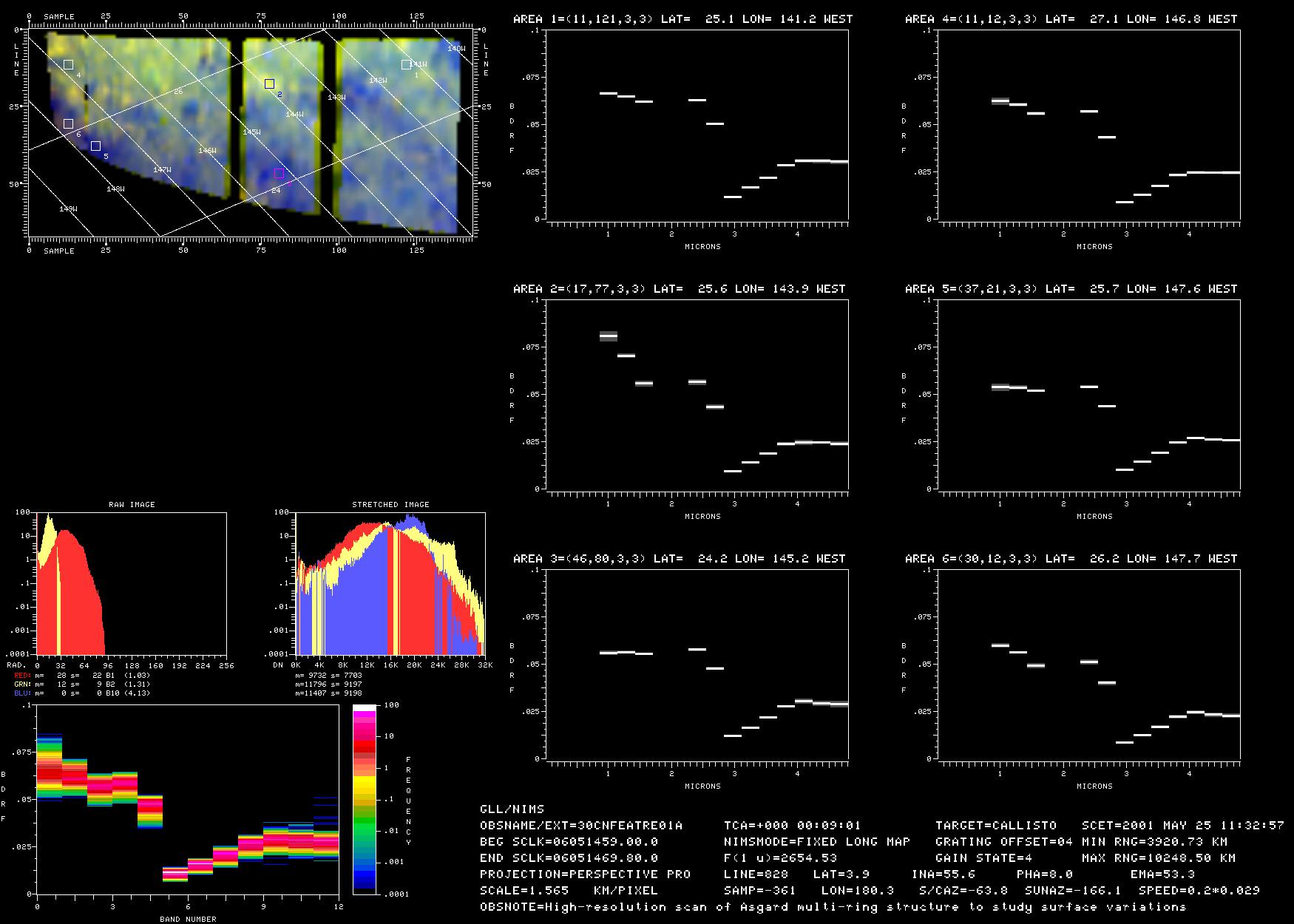The width and height of the screenshot is (1294, 924).
Task: Click the 'm=11796 s= 9197' stretched statistic
Action: tap(329, 684)
